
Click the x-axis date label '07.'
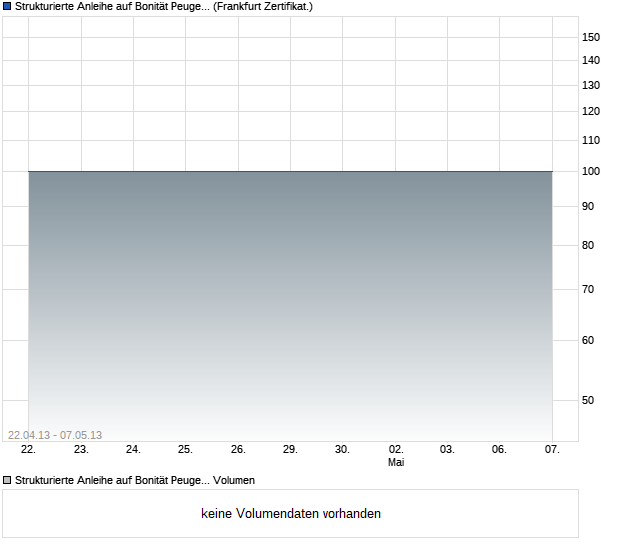552,450
